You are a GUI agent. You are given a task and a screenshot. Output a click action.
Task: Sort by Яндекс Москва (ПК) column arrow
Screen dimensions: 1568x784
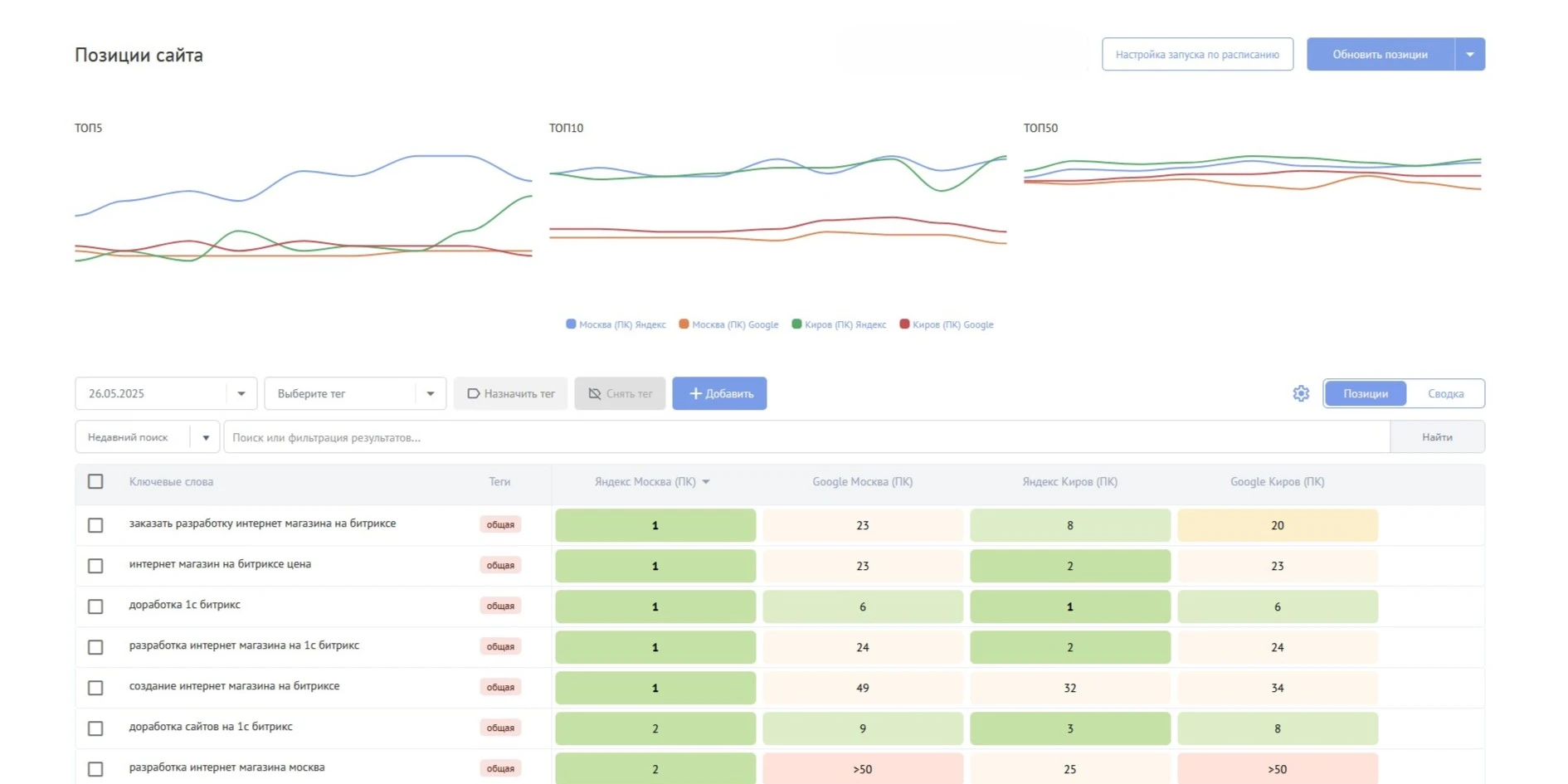[706, 482]
